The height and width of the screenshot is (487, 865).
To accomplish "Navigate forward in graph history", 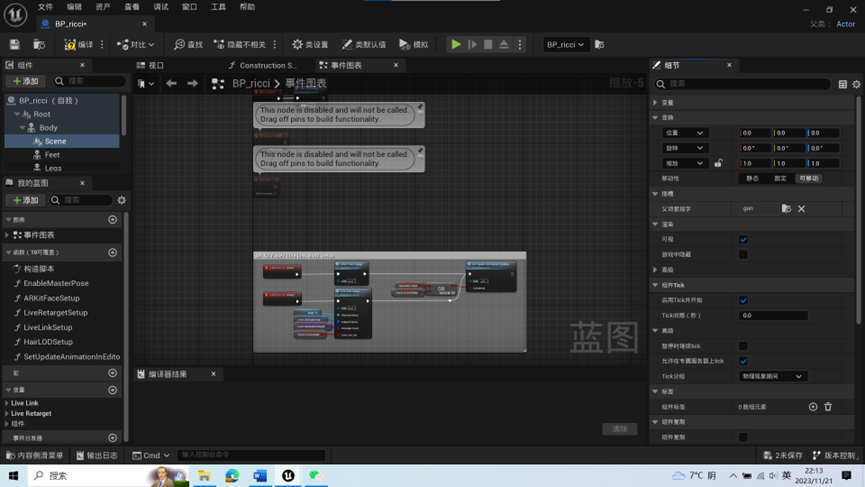I will click(x=193, y=83).
